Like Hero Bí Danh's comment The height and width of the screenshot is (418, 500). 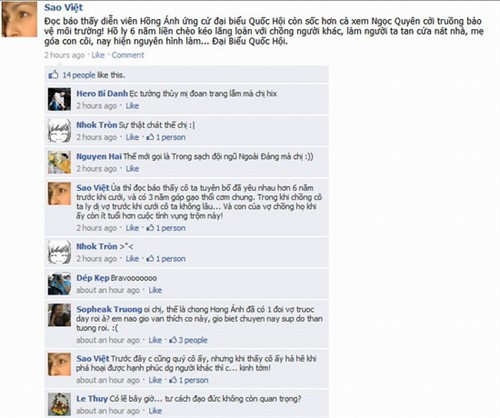(x=132, y=106)
